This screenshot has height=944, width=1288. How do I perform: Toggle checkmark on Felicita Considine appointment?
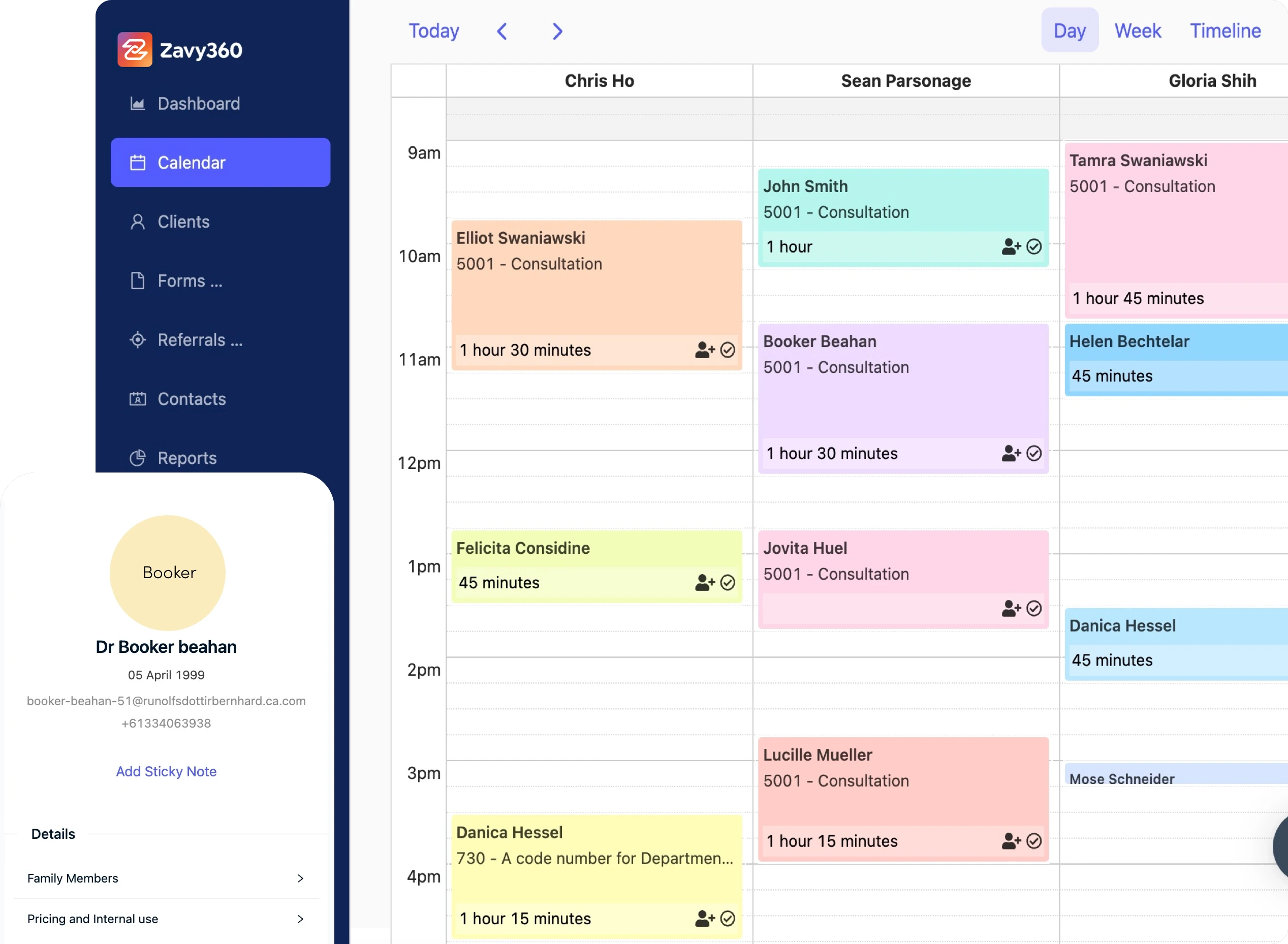728,583
